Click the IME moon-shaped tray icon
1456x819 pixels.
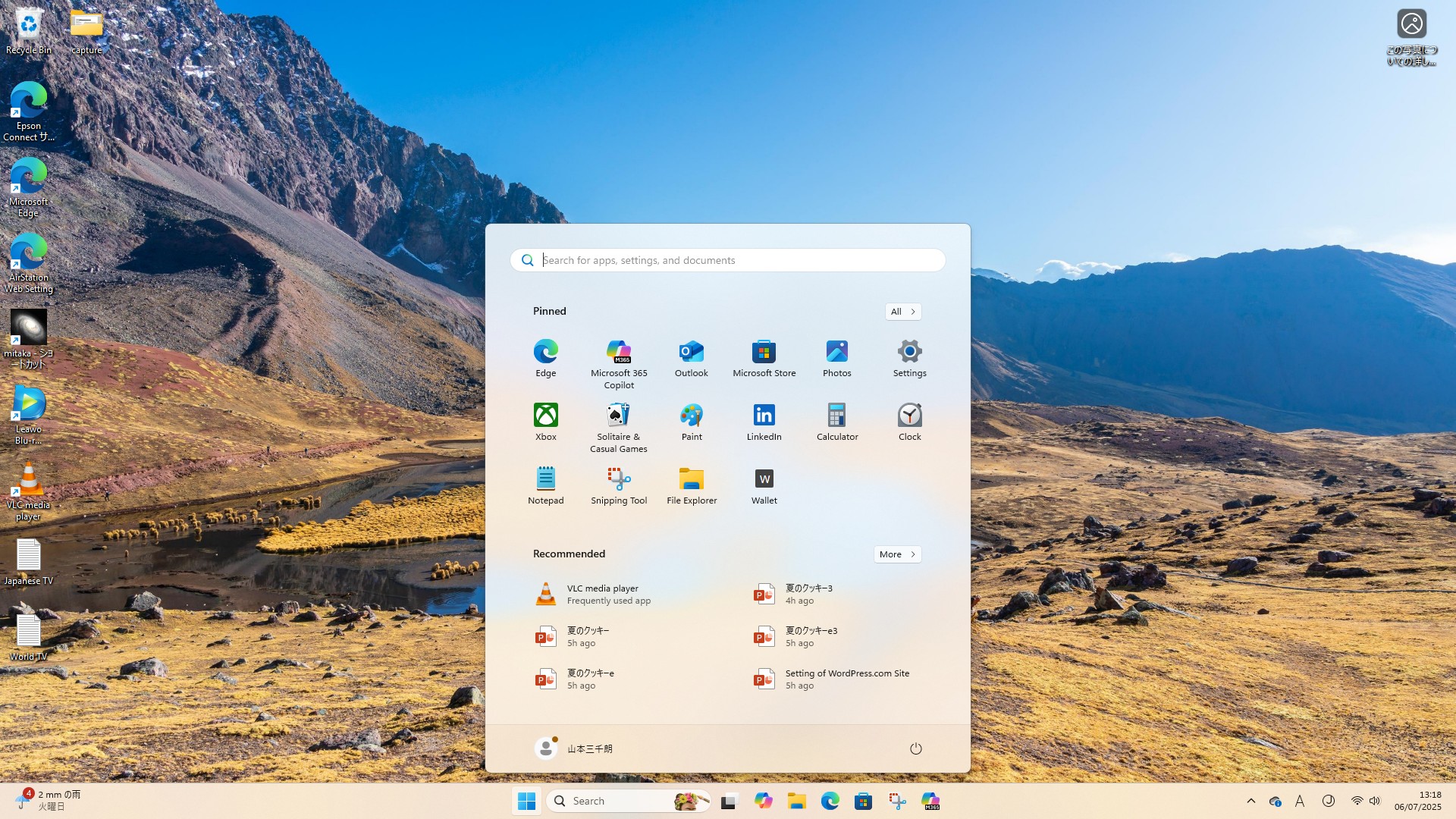(x=1329, y=801)
